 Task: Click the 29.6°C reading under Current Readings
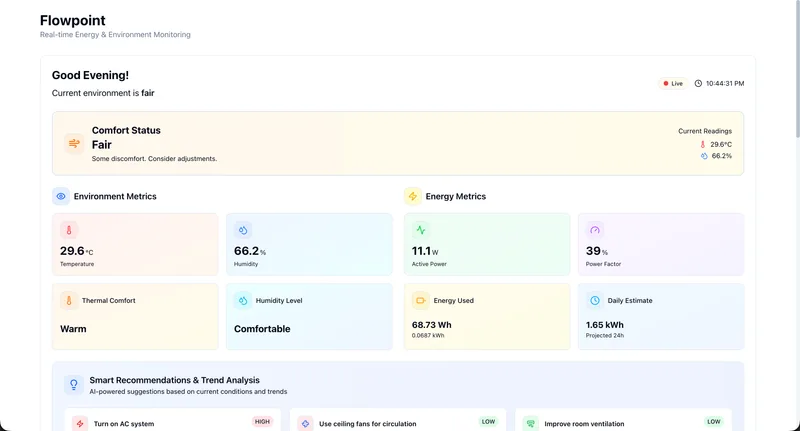tap(721, 144)
